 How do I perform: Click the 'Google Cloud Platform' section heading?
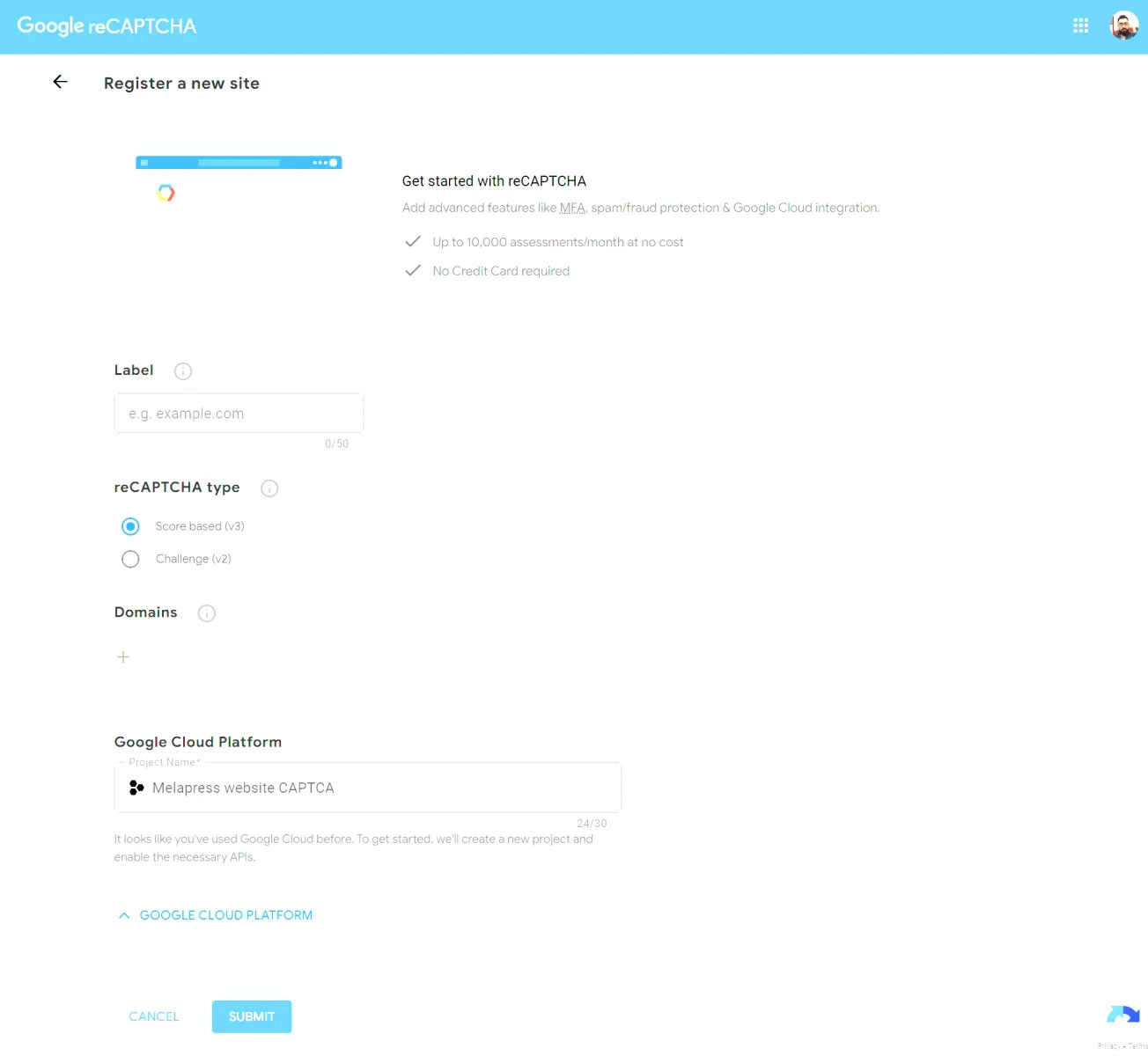(x=198, y=742)
